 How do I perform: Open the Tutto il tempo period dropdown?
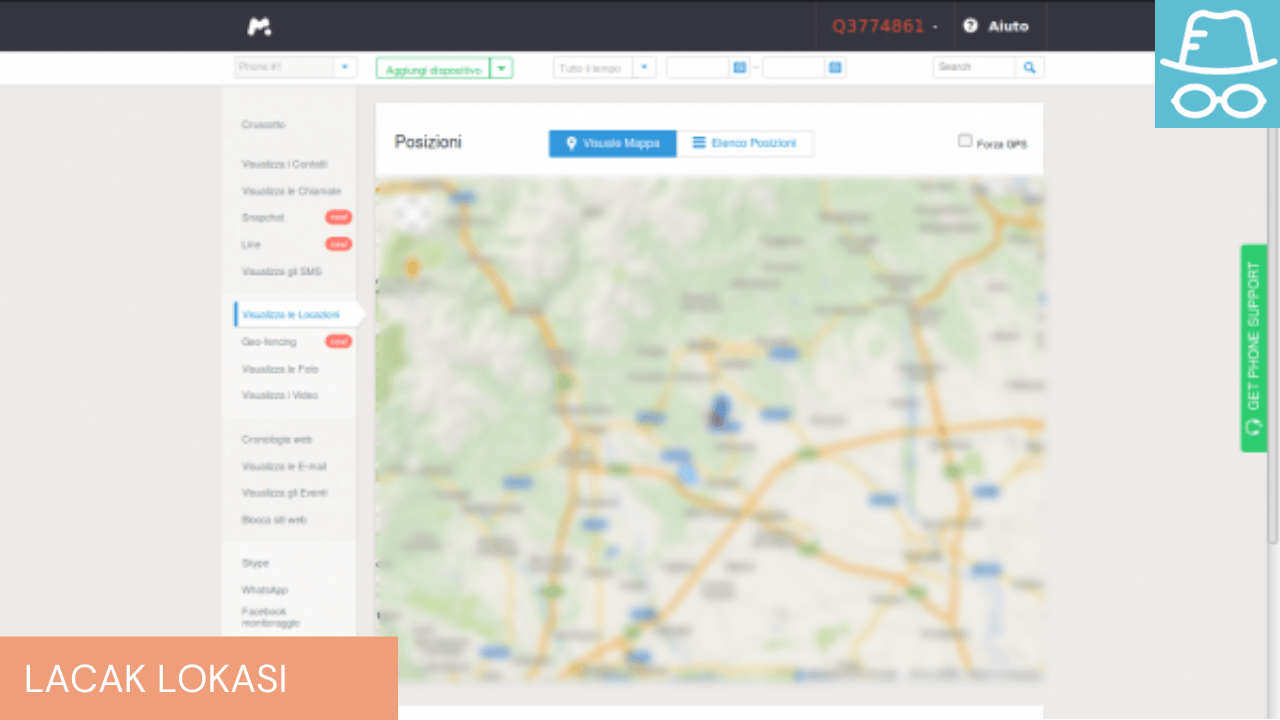tap(604, 67)
